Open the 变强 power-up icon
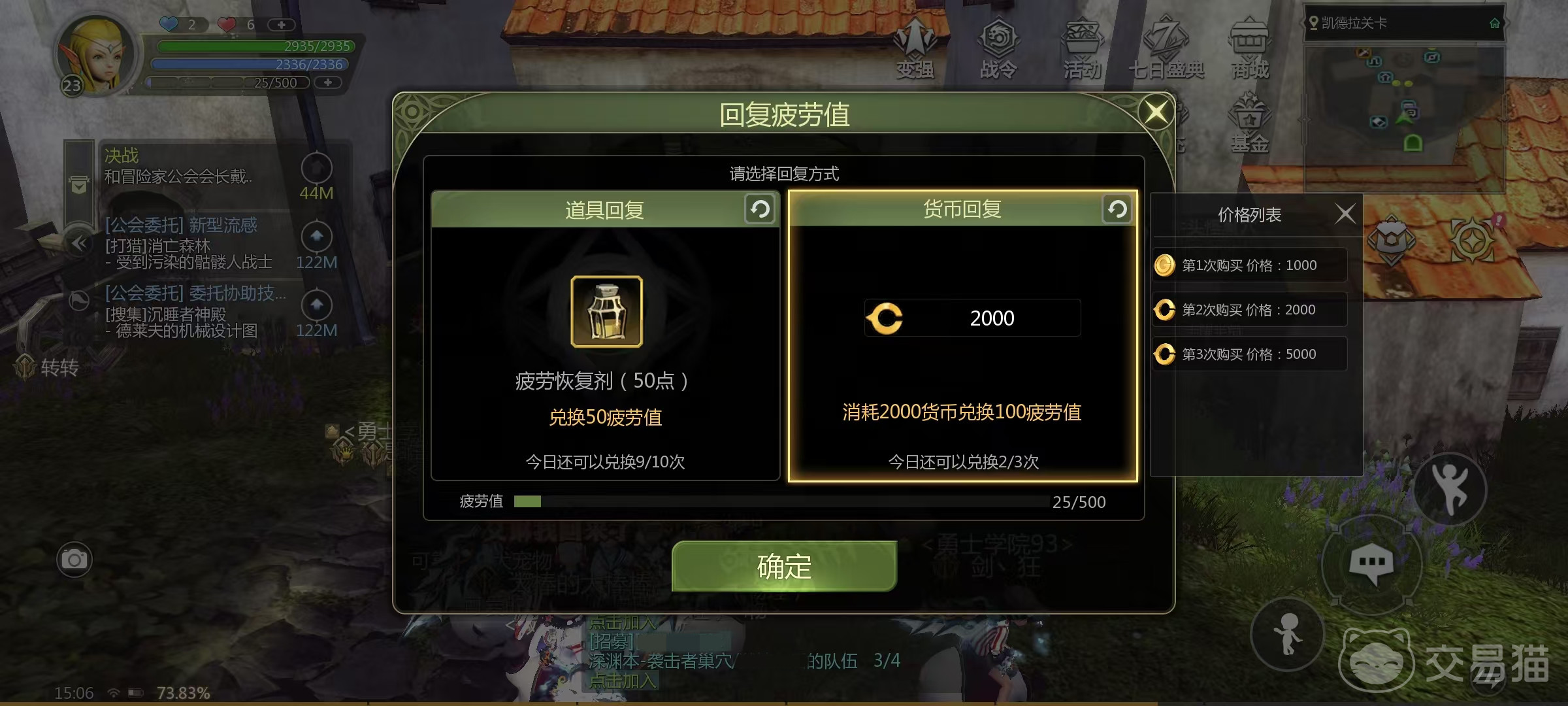Viewport: 1568px width, 706px height. 915,48
